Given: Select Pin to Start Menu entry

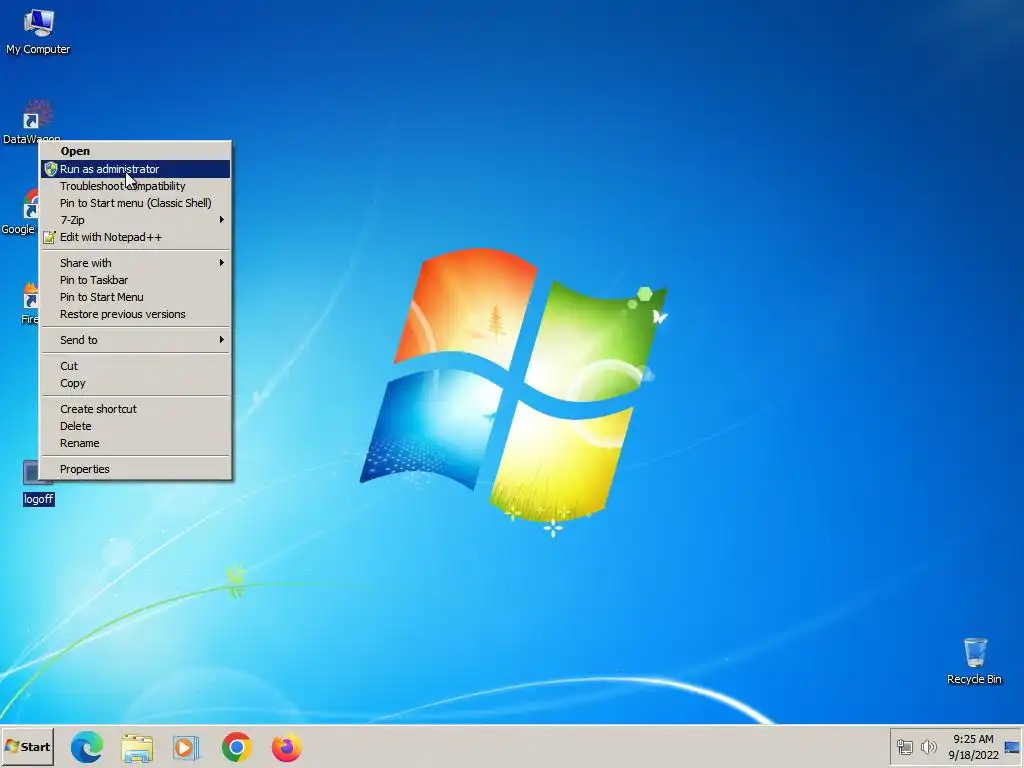Looking at the screenshot, I should (136, 296).
